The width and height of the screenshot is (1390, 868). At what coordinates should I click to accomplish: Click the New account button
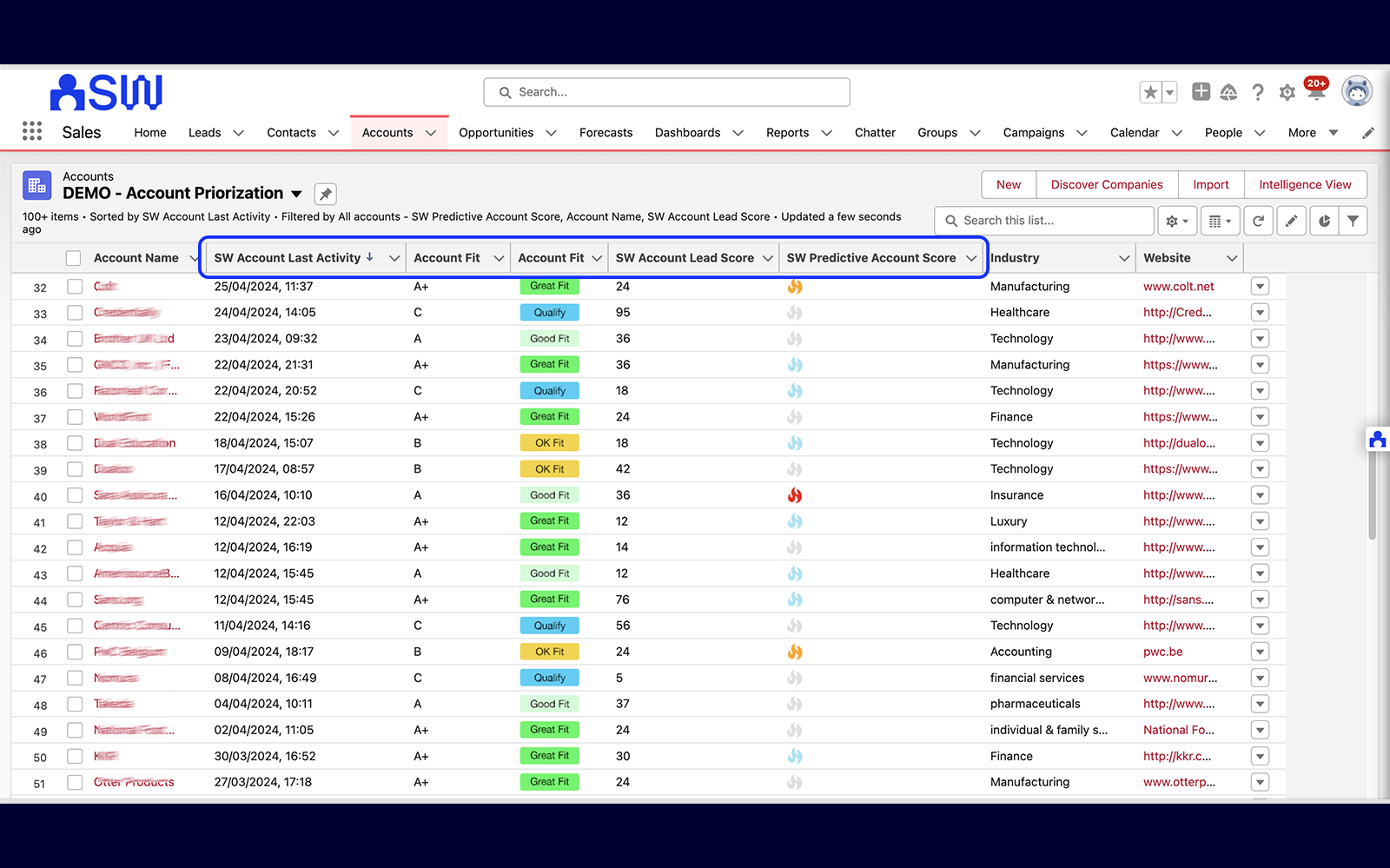coord(1009,184)
